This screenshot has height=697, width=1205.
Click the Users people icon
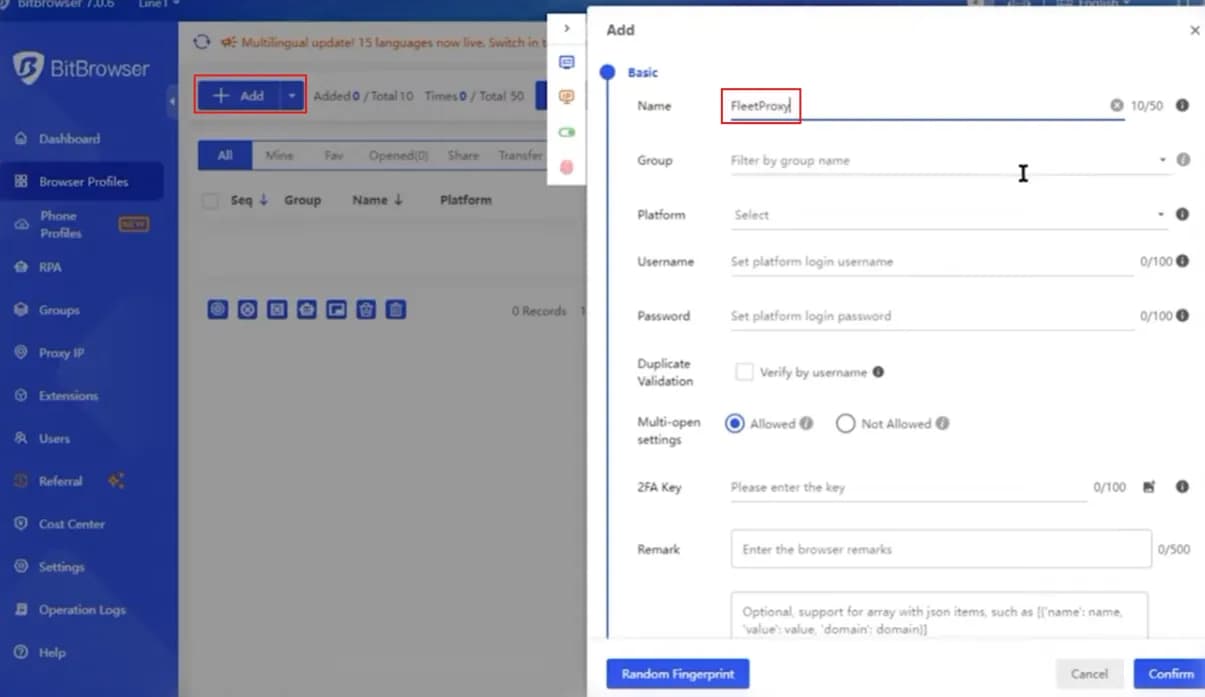coord(21,438)
